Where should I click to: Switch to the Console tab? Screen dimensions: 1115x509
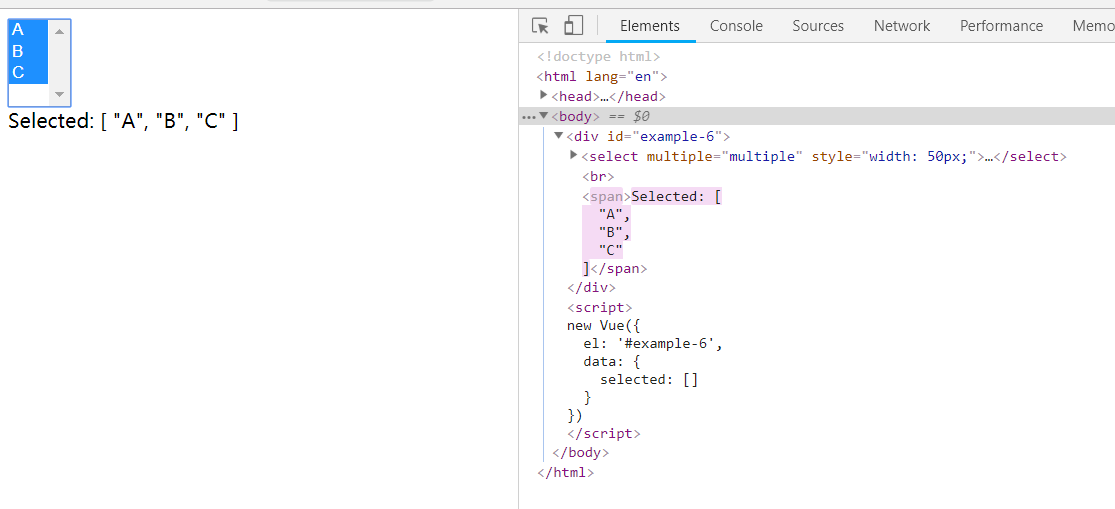[x=736, y=26]
